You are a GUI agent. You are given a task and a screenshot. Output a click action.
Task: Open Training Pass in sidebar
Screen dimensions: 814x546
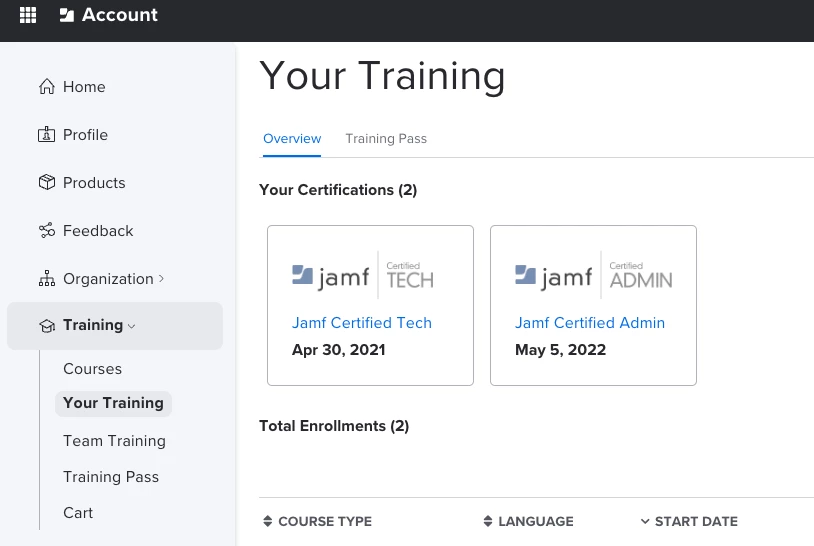[x=111, y=476]
